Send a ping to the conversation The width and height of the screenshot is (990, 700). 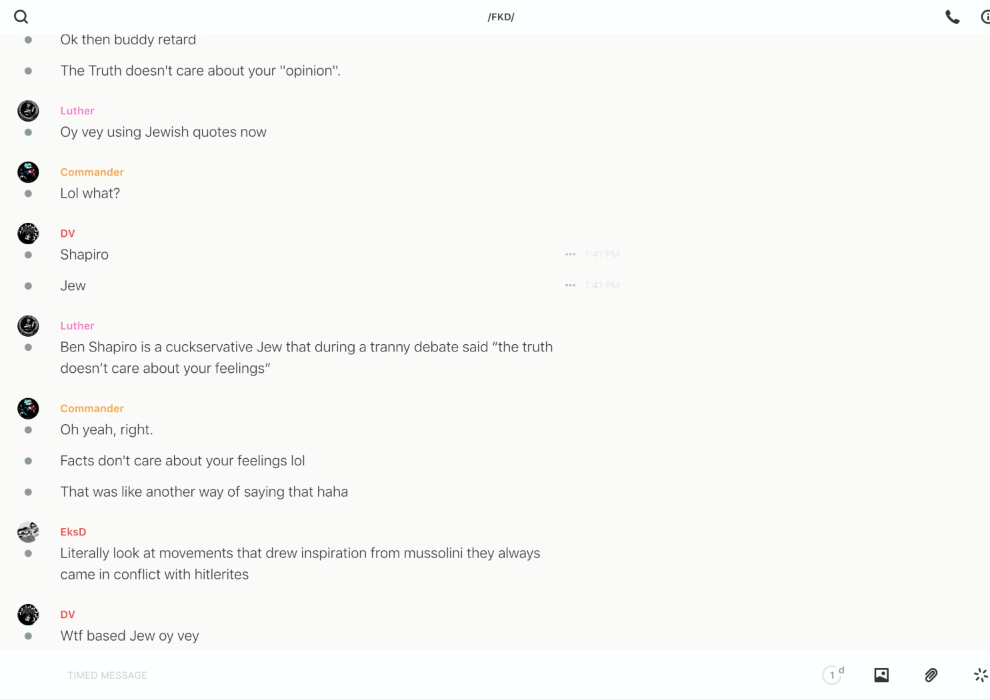tap(980, 675)
